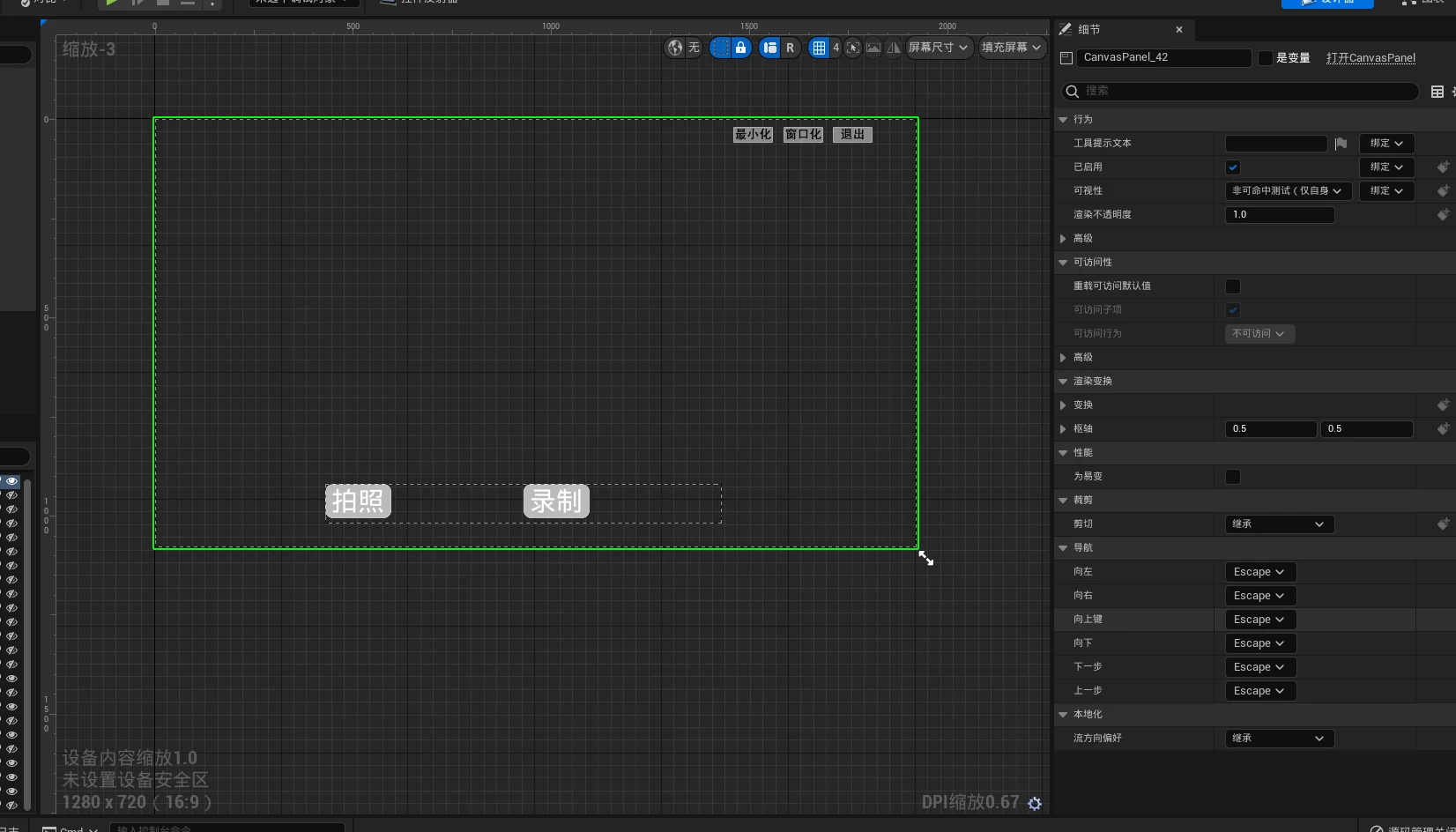Collapse the 裁剪 section
1456x832 pixels.
click(1063, 501)
